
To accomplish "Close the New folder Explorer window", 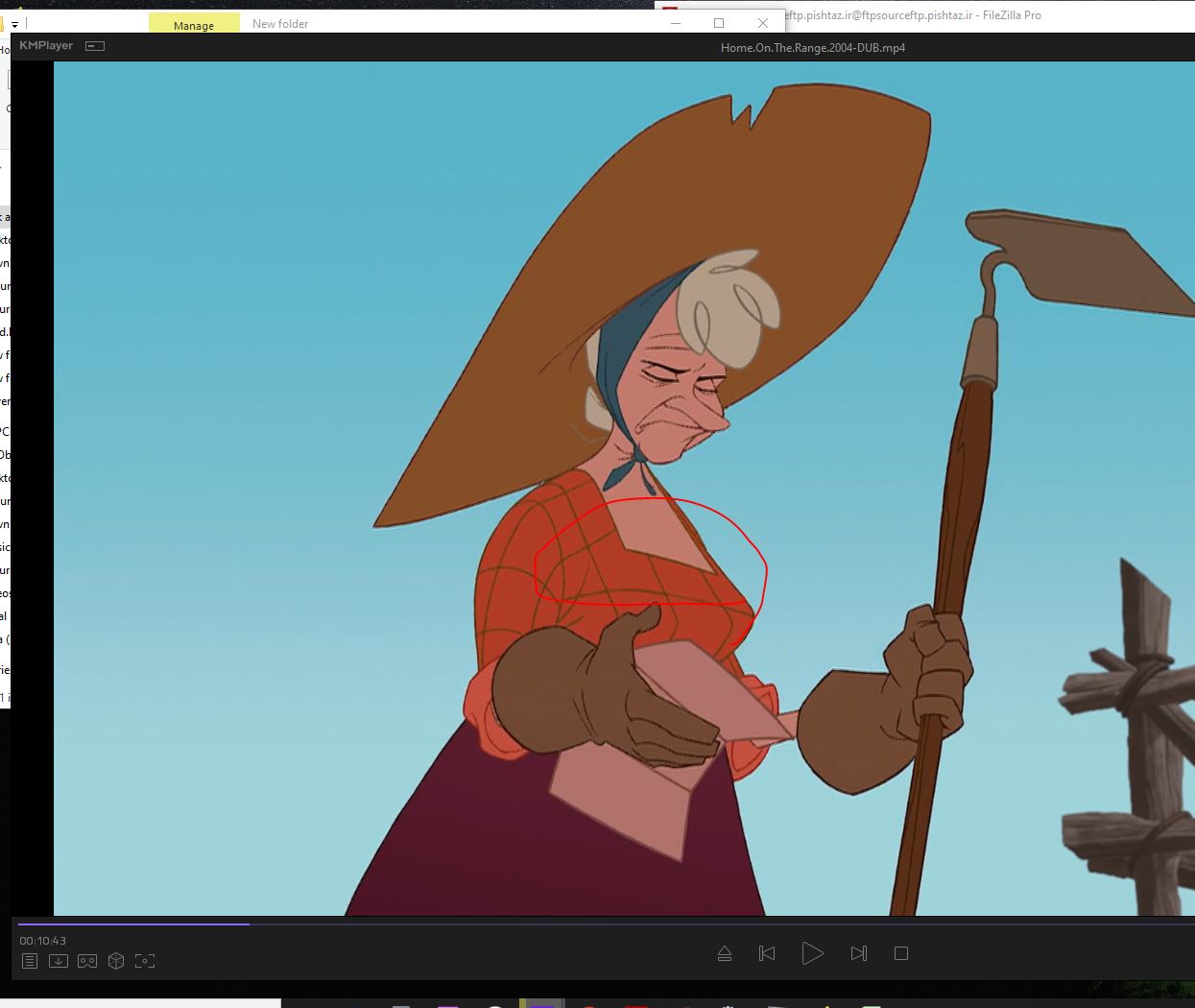I will [763, 23].
